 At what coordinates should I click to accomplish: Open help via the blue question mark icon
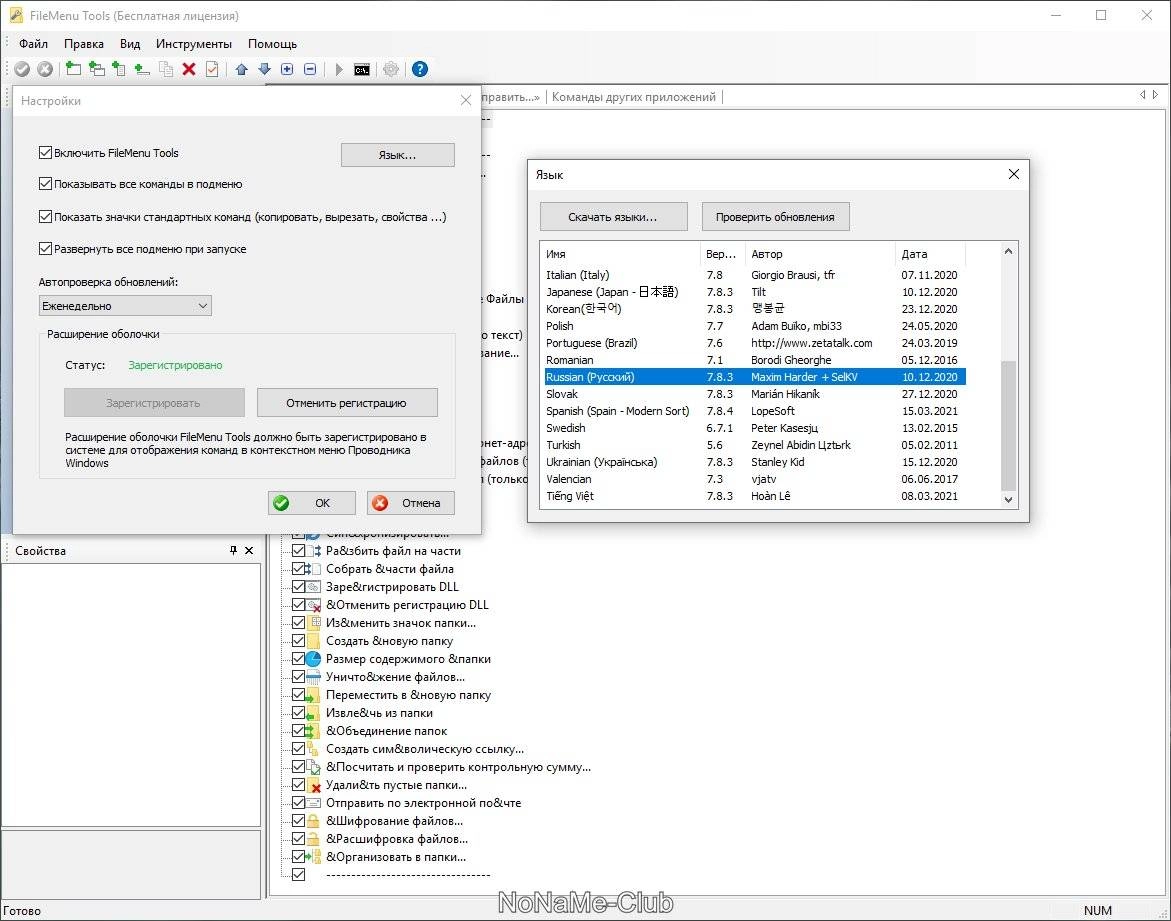[420, 69]
